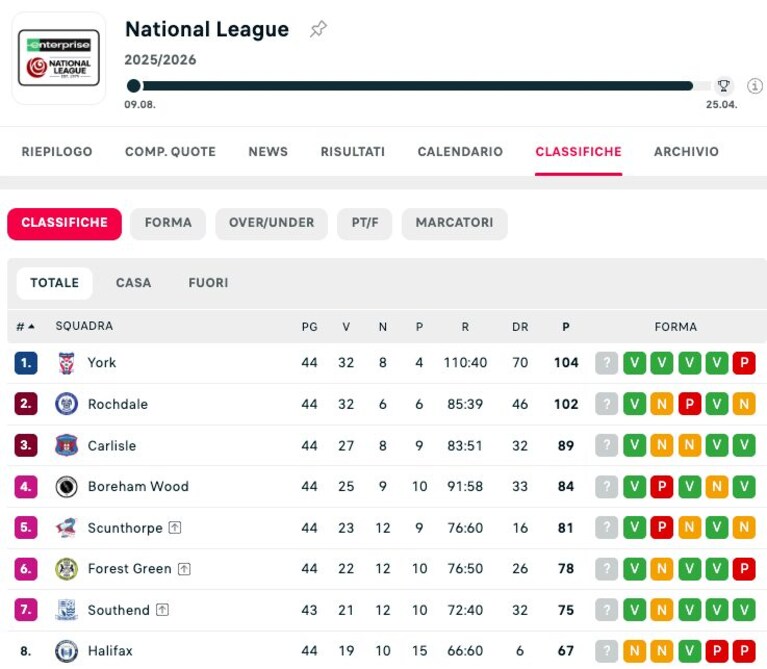Select the FUORI away standings filter
The height and width of the screenshot is (669, 767).
click(208, 283)
